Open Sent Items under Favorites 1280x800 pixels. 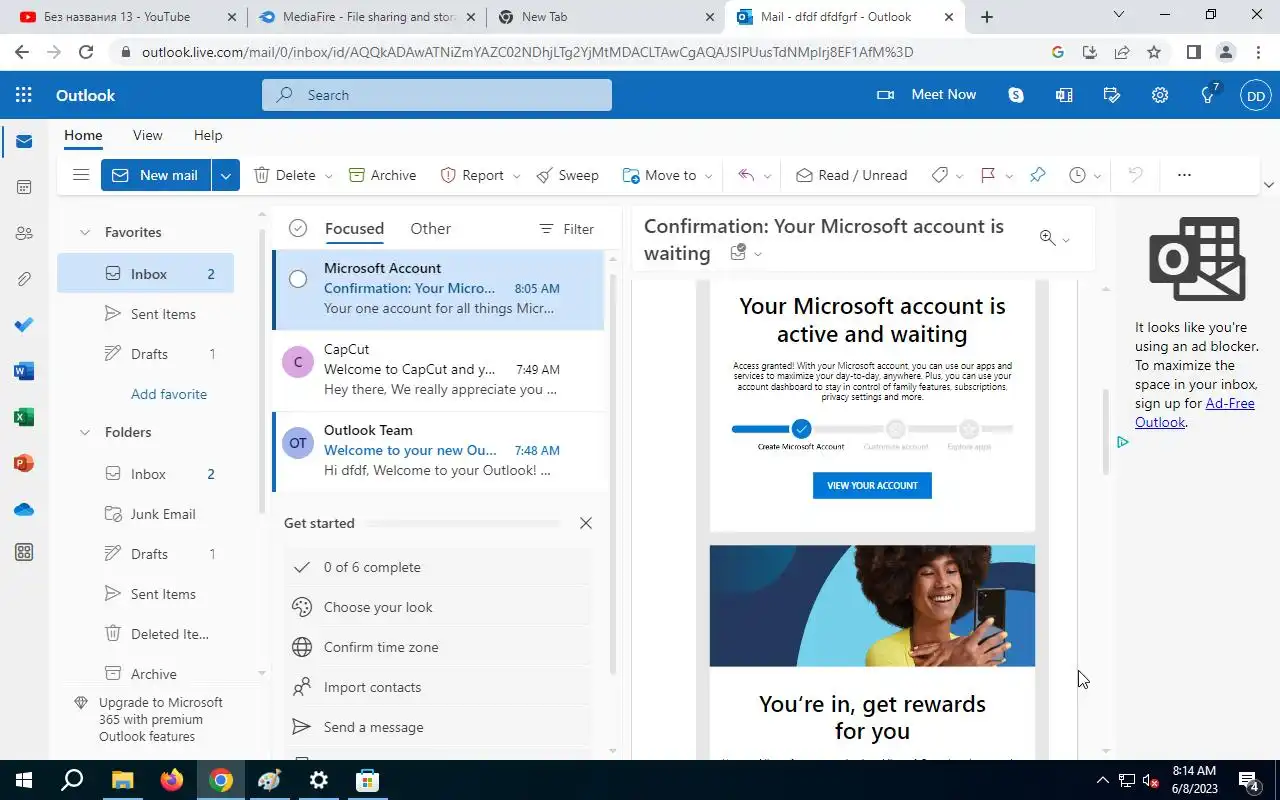tap(145, 314)
